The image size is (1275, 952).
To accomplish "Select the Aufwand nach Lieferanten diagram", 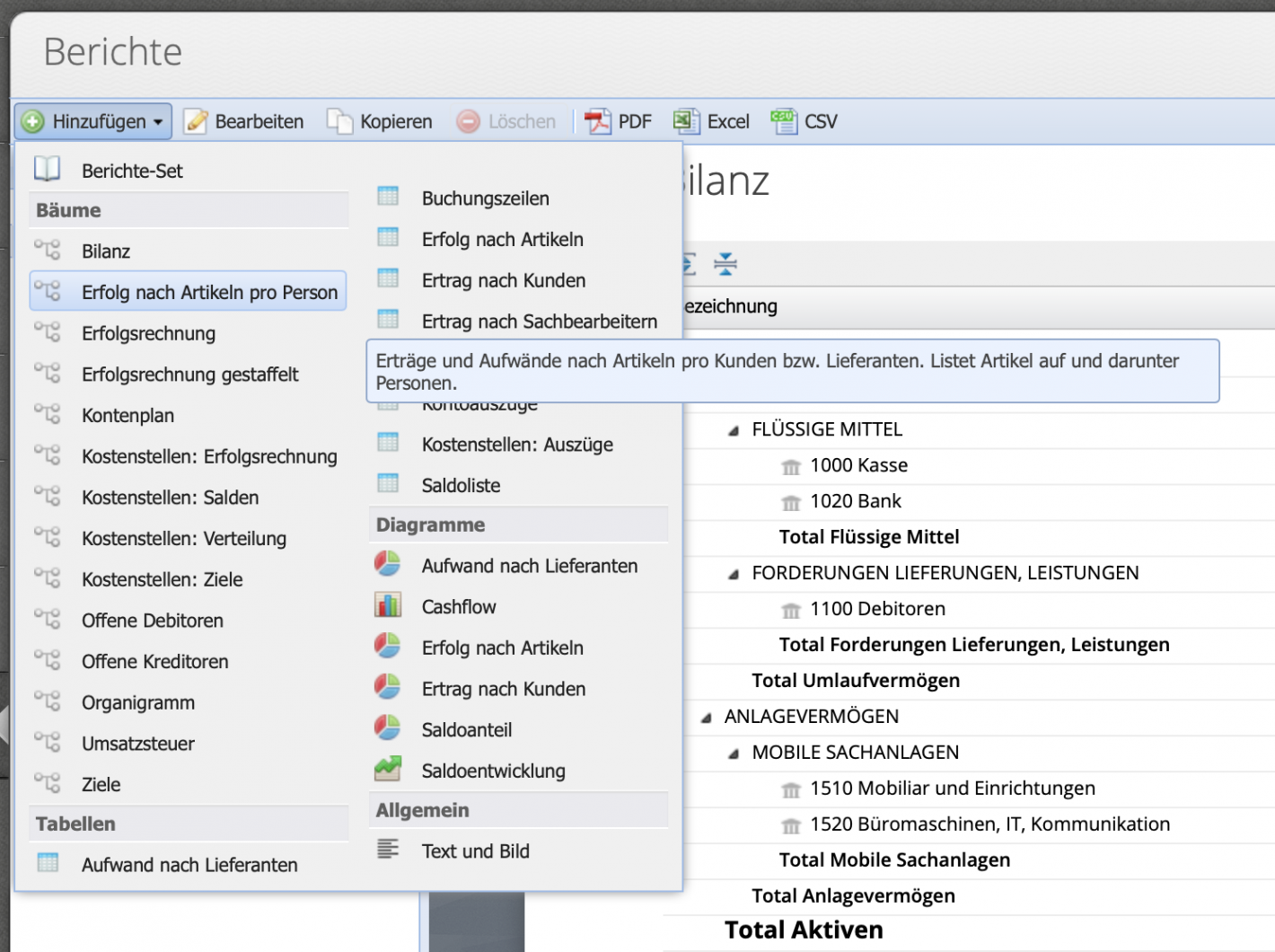I will 530,566.
